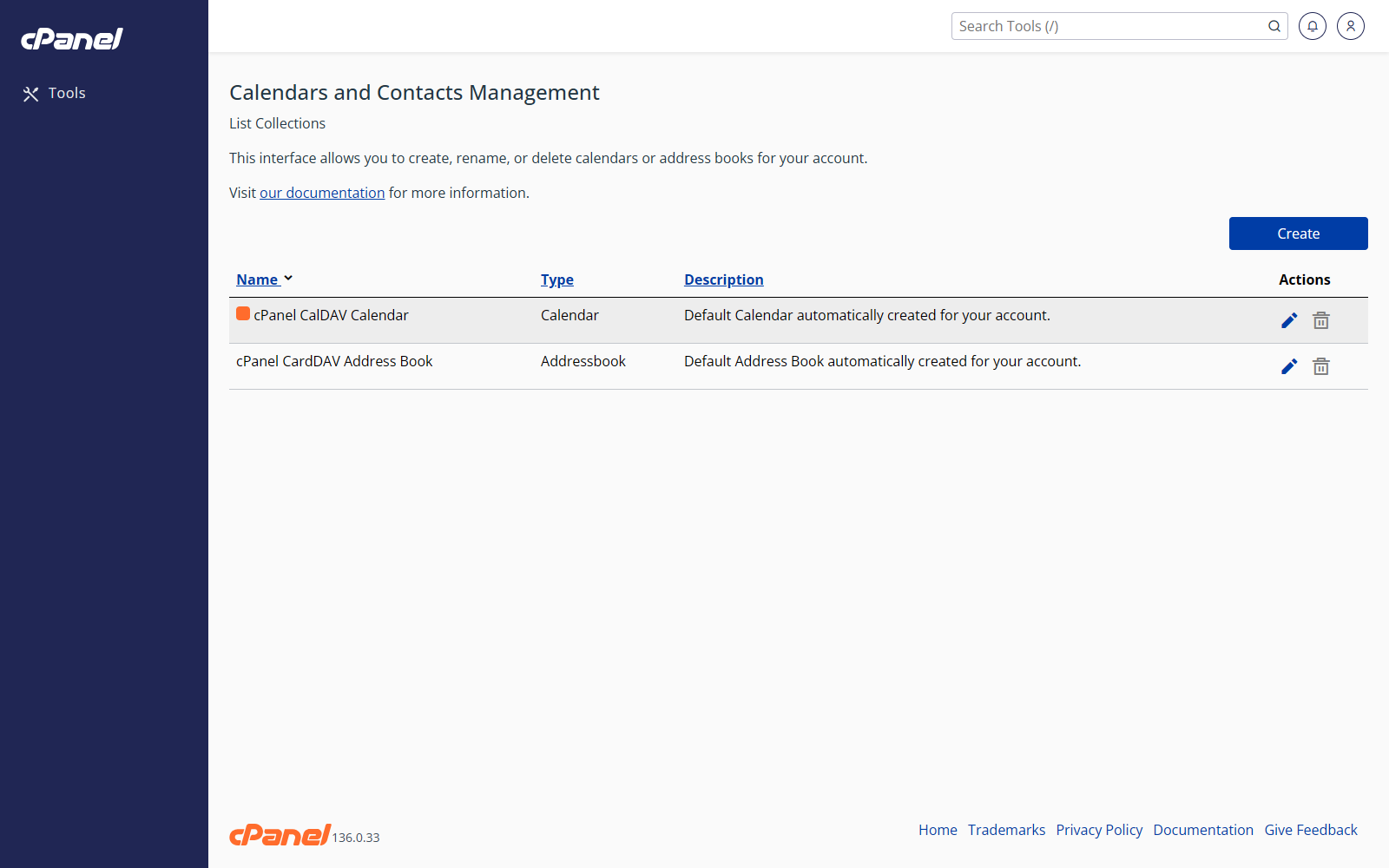Image resolution: width=1389 pixels, height=868 pixels.
Task: Click the Actions column header
Action: pyautogui.click(x=1305, y=279)
